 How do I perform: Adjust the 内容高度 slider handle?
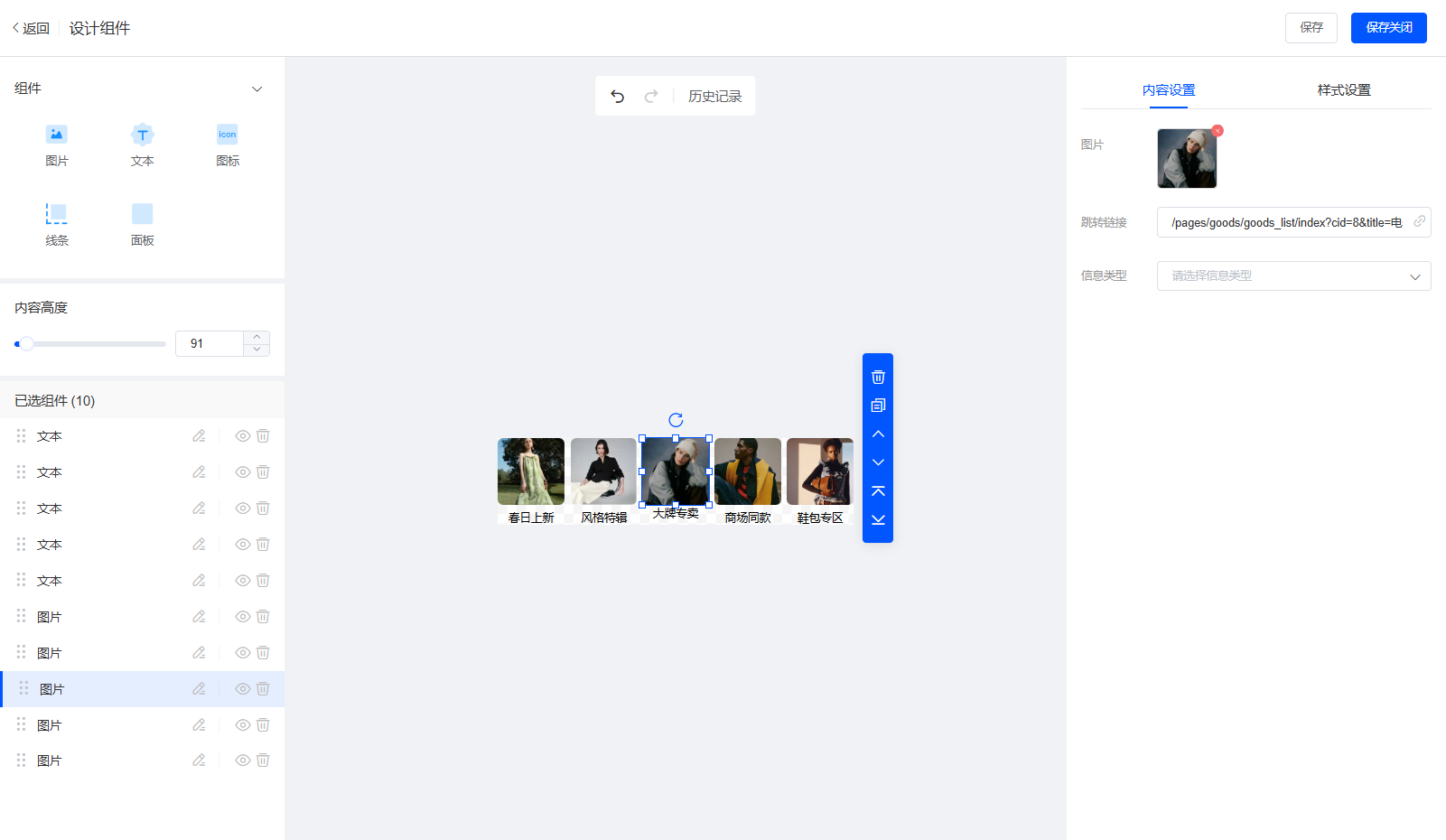26,343
